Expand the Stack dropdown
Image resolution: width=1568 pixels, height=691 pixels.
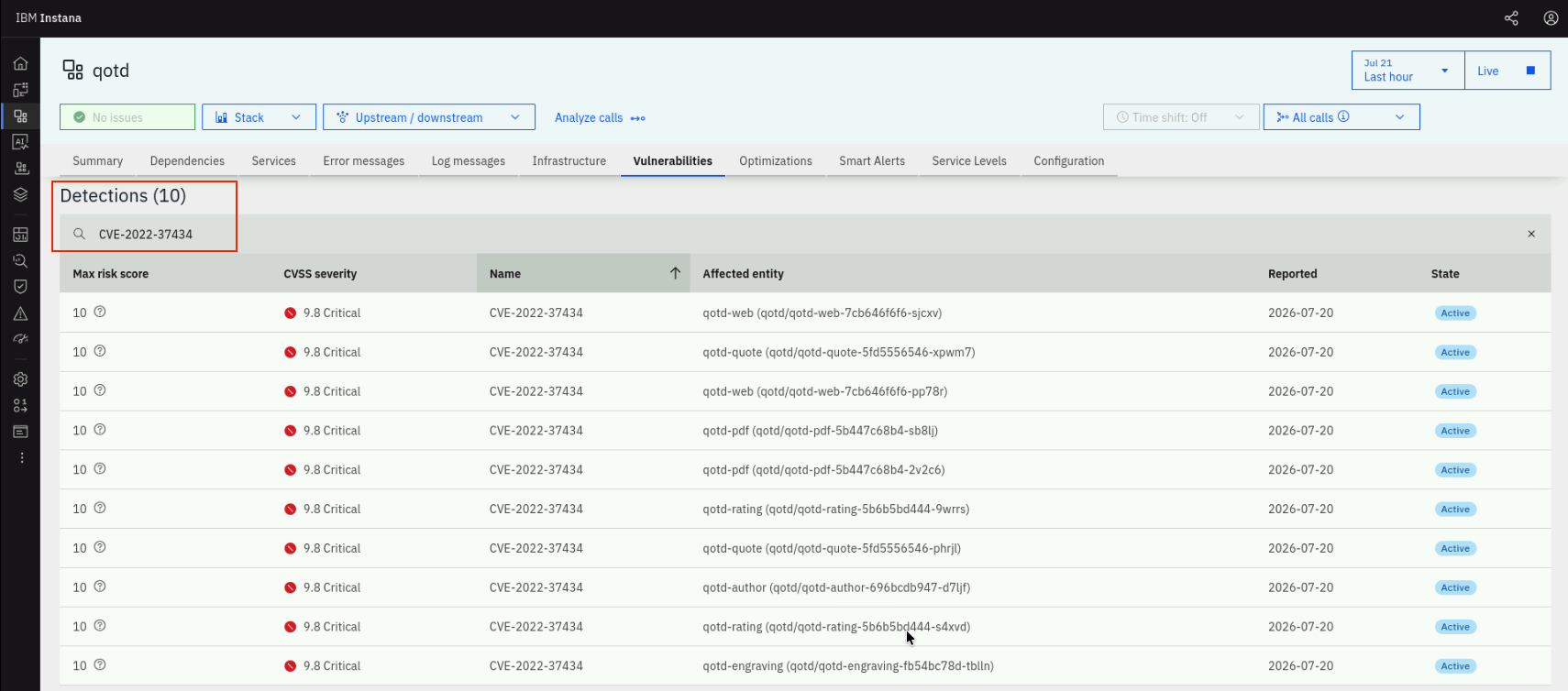tap(259, 117)
